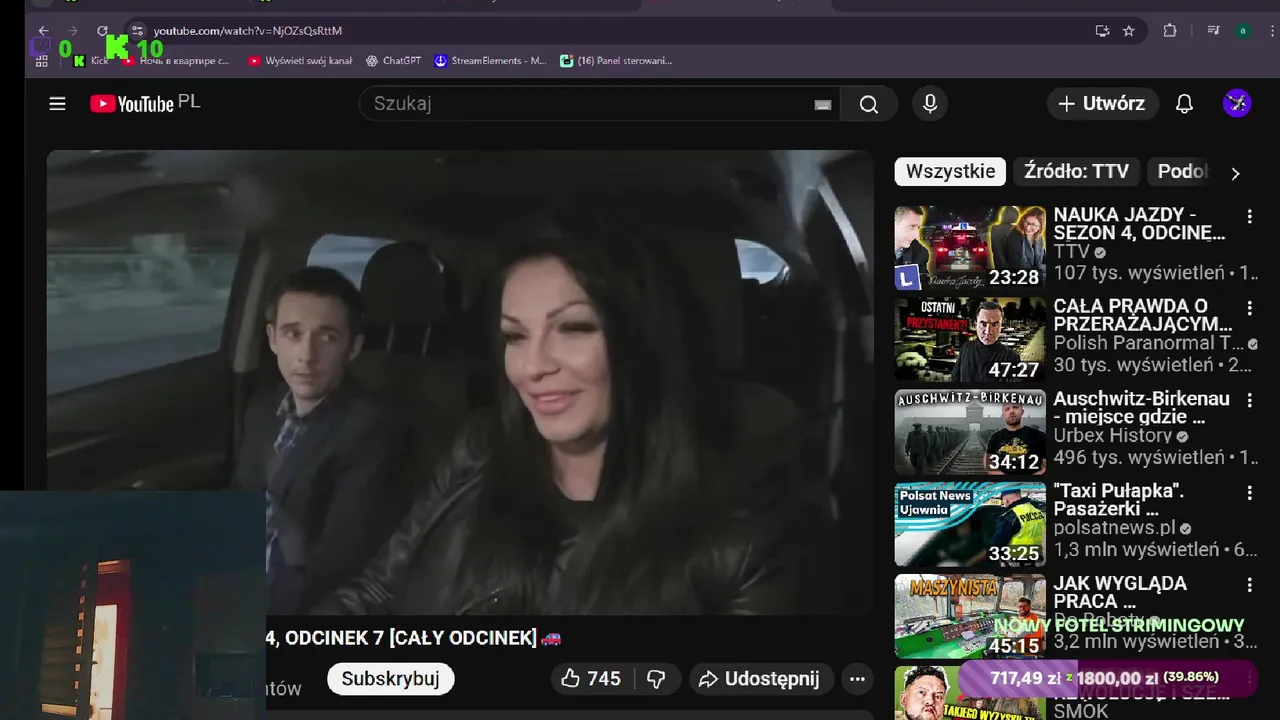Open the Polsat News 33:25 thumbnail
This screenshot has height=720, width=1280.
(970, 524)
